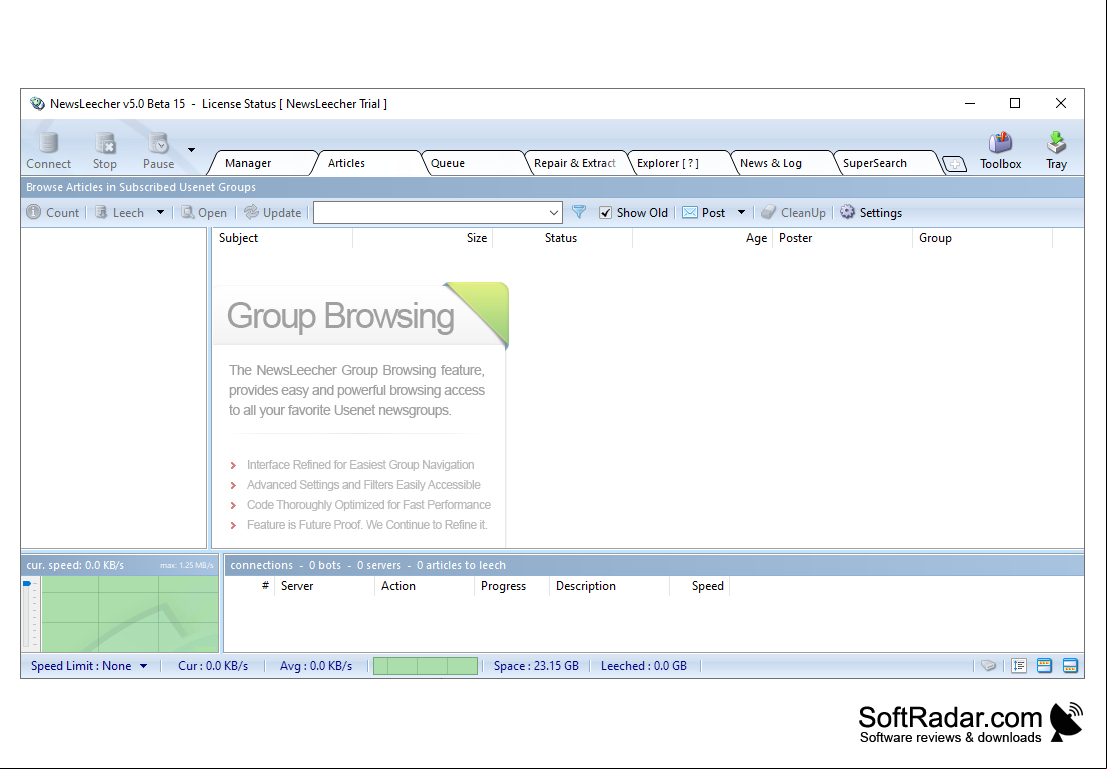Click the layout icon with highlighted top pane
Screen dimensions: 1107x769
[1044, 665]
